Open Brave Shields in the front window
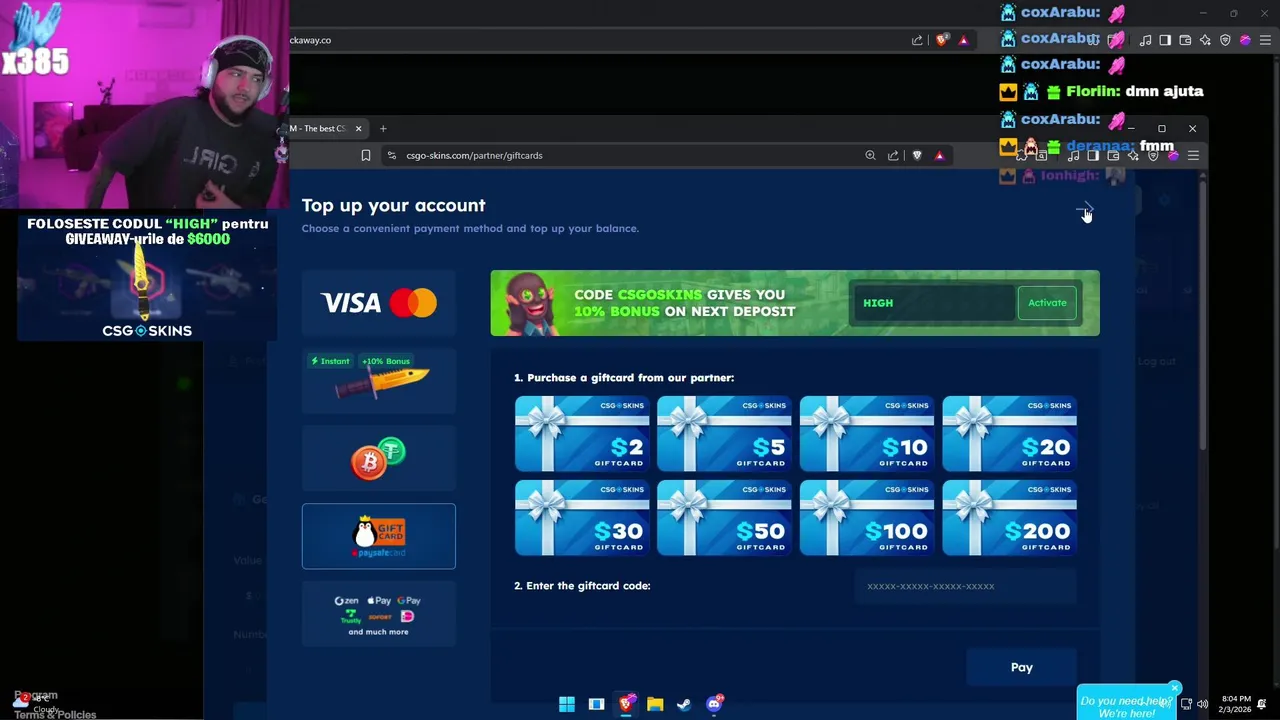Screen dimensions: 1280x720 tap(917, 155)
